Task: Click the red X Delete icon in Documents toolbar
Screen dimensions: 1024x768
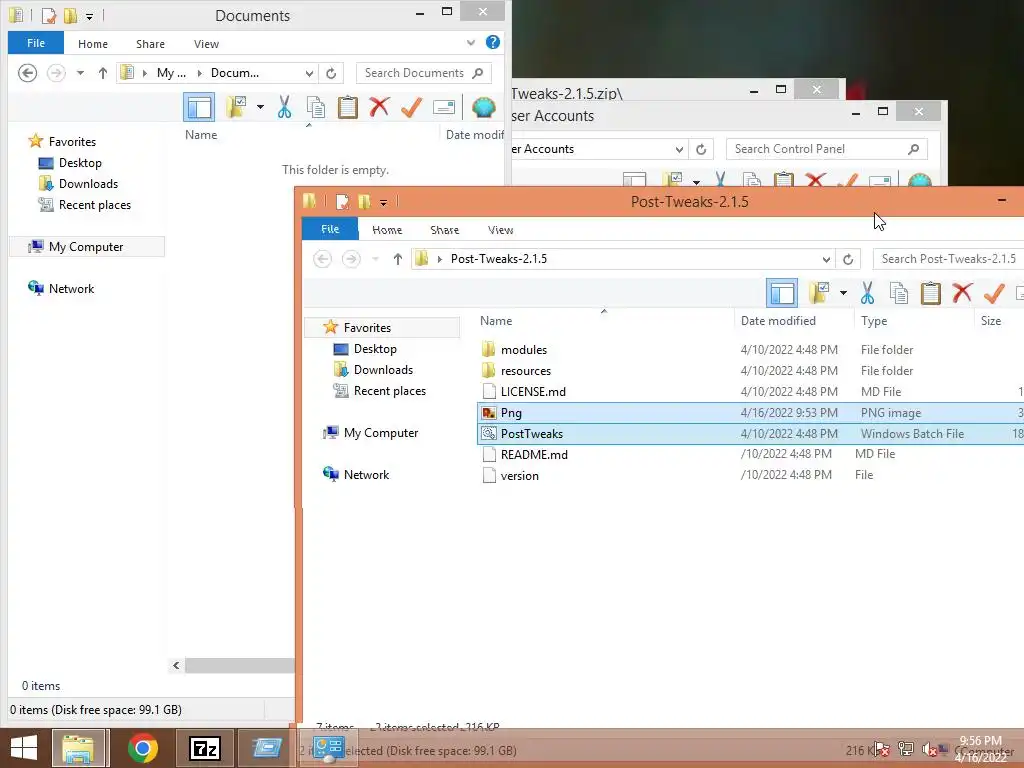Action: (379, 106)
